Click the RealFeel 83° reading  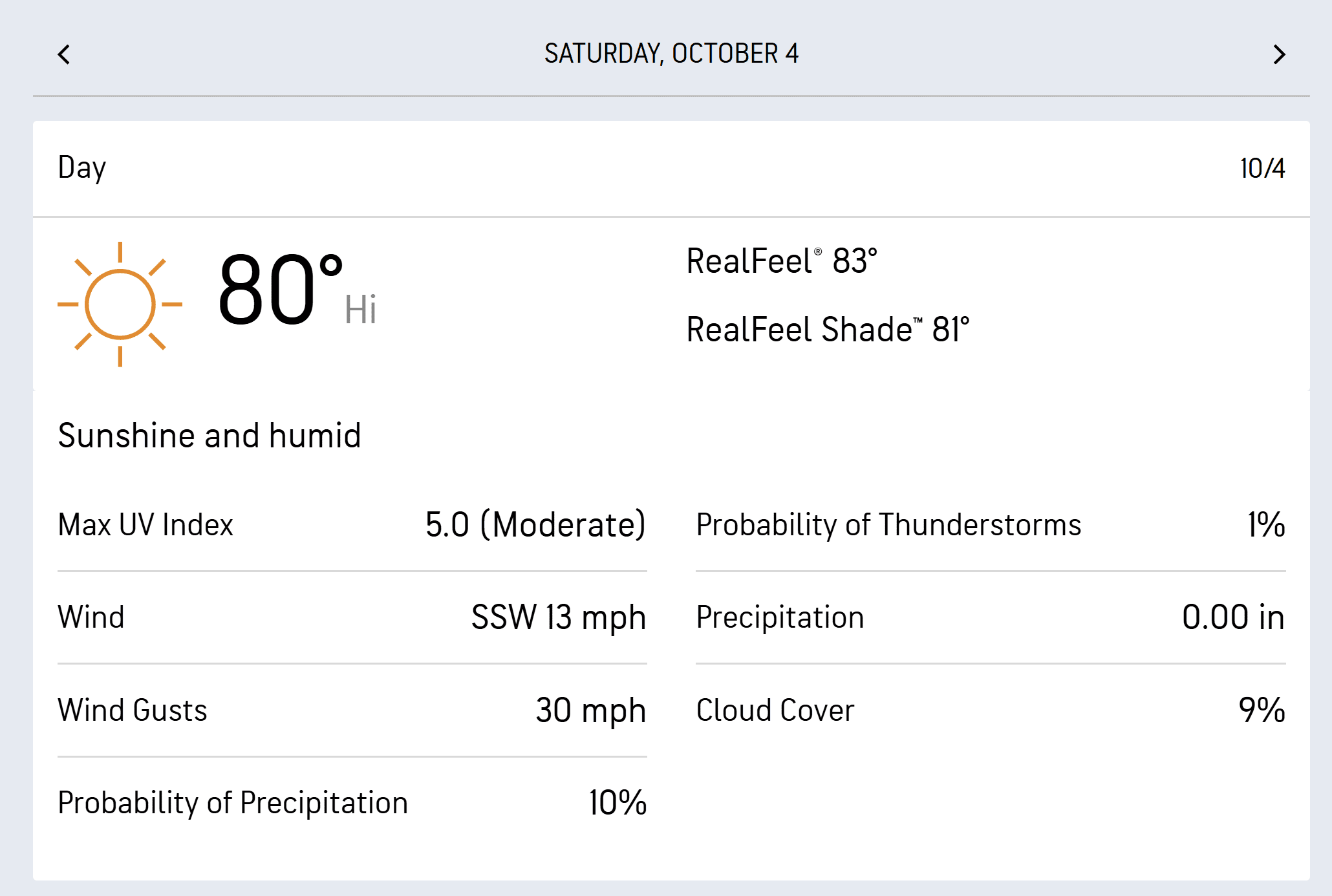tap(781, 261)
